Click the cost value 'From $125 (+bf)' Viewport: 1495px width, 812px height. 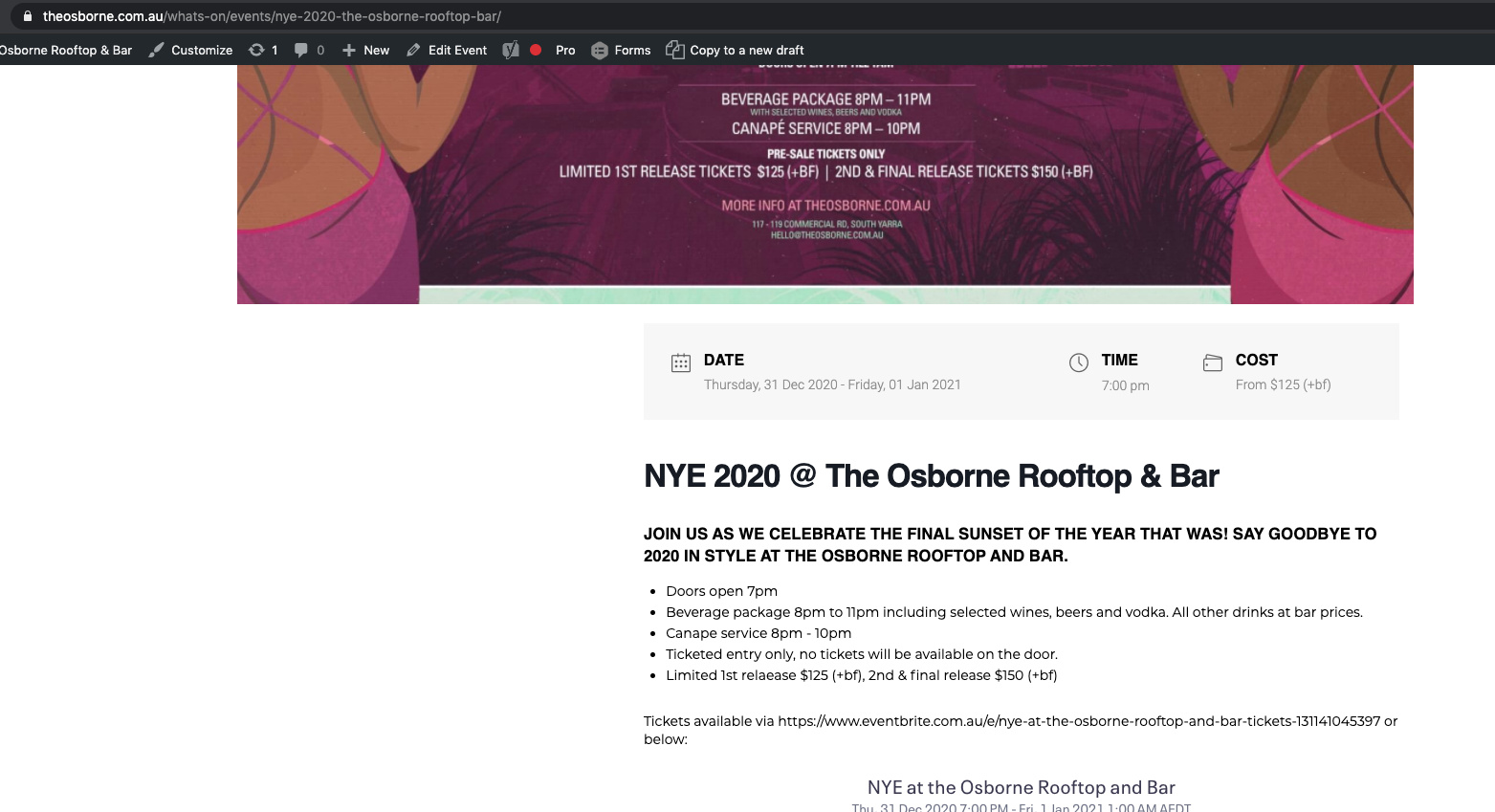pos(1284,384)
